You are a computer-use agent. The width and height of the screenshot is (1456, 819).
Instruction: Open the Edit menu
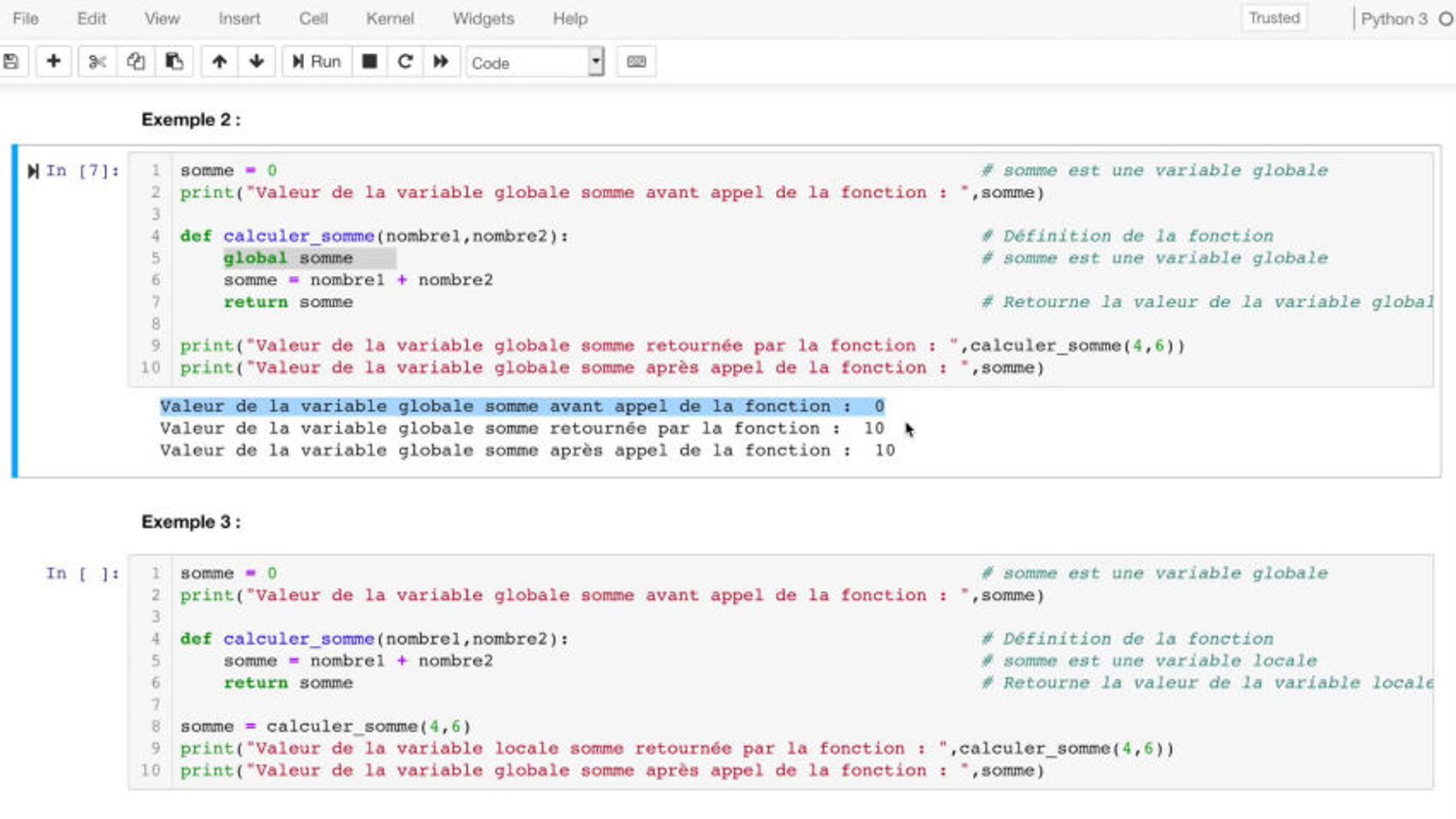pos(91,19)
